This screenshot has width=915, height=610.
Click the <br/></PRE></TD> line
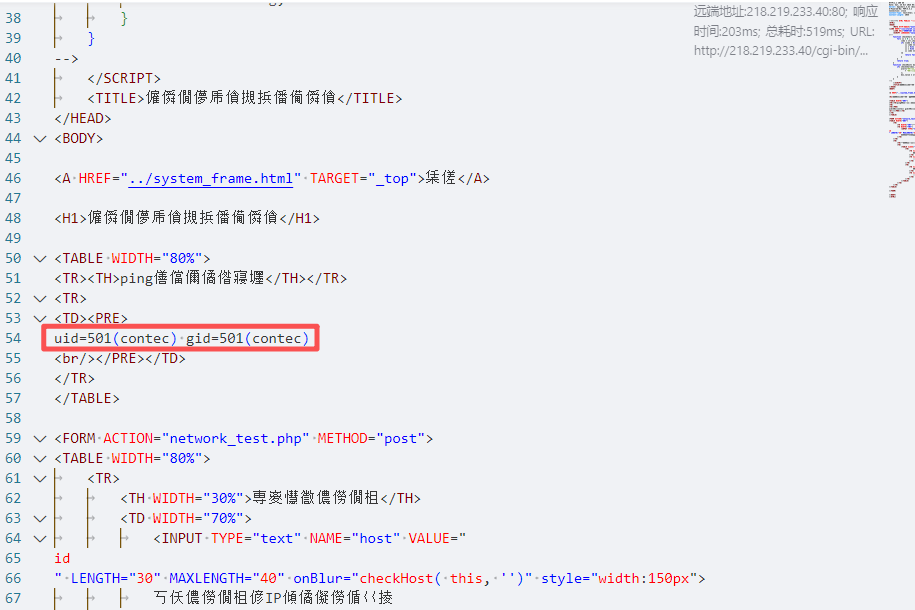click(120, 358)
